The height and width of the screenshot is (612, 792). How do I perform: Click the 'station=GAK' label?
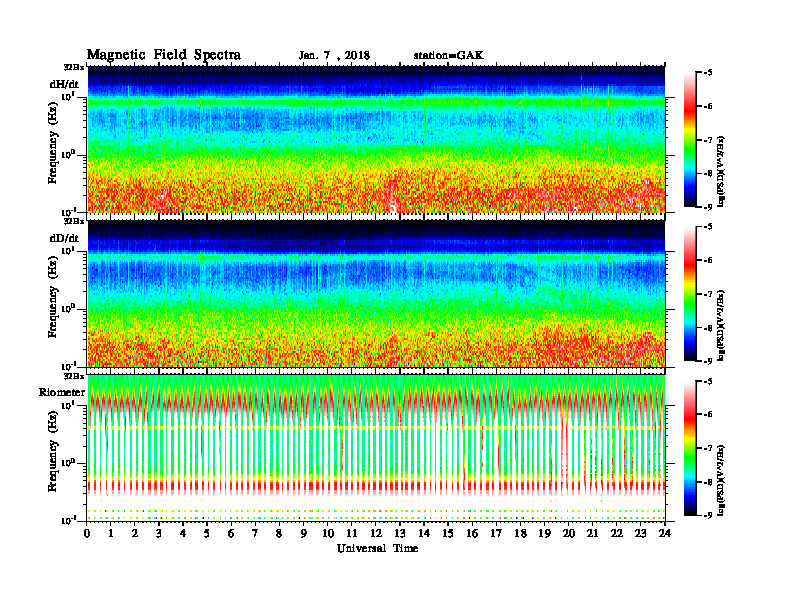(x=449, y=55)
